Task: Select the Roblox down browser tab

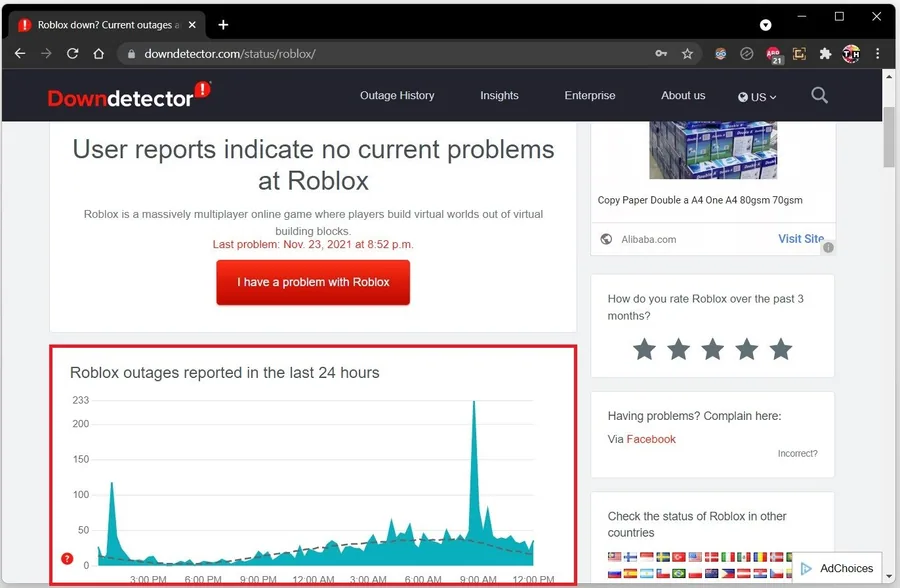Action: [x=107, y=25]
